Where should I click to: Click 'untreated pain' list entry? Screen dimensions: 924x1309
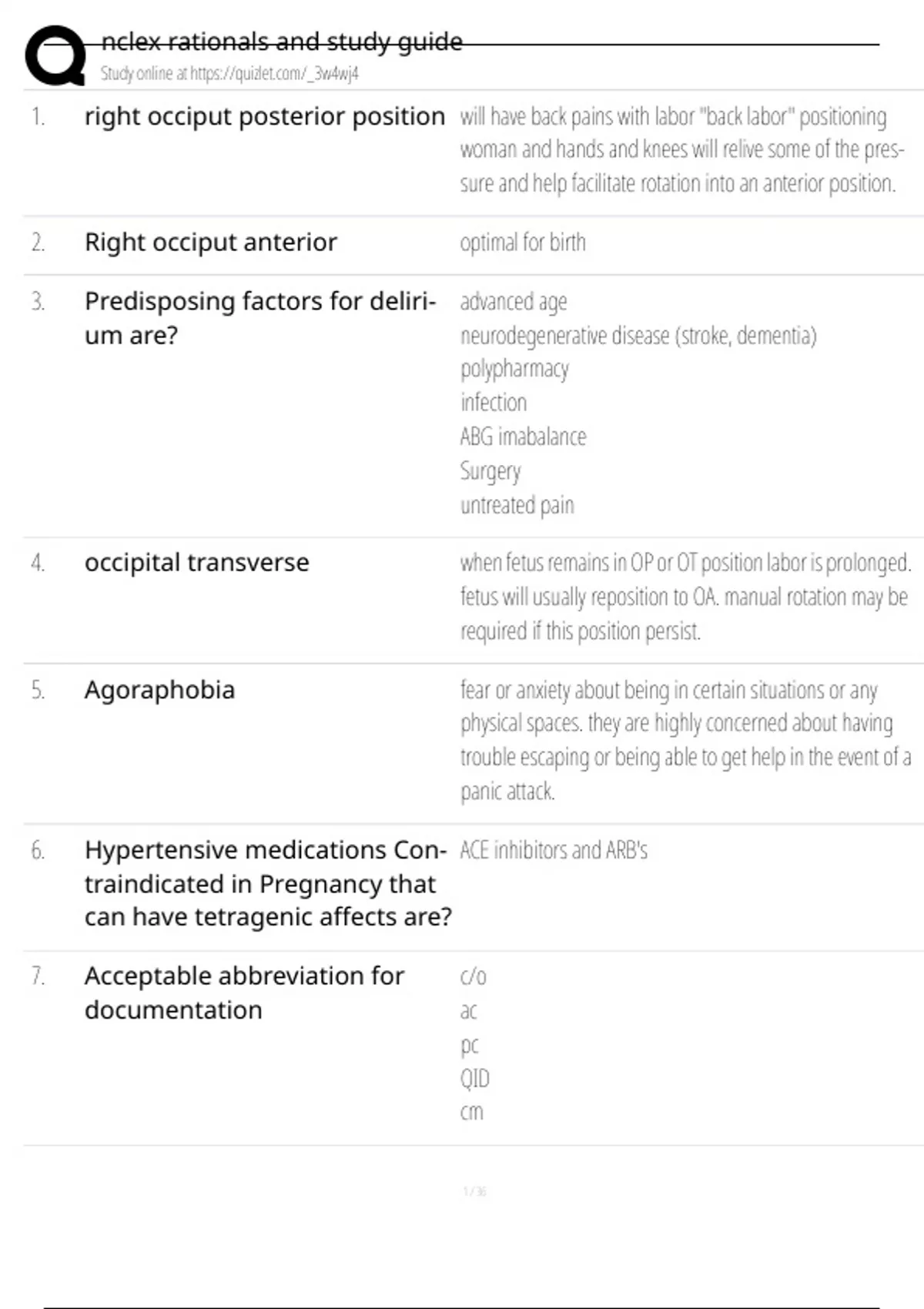coord(517,505)
